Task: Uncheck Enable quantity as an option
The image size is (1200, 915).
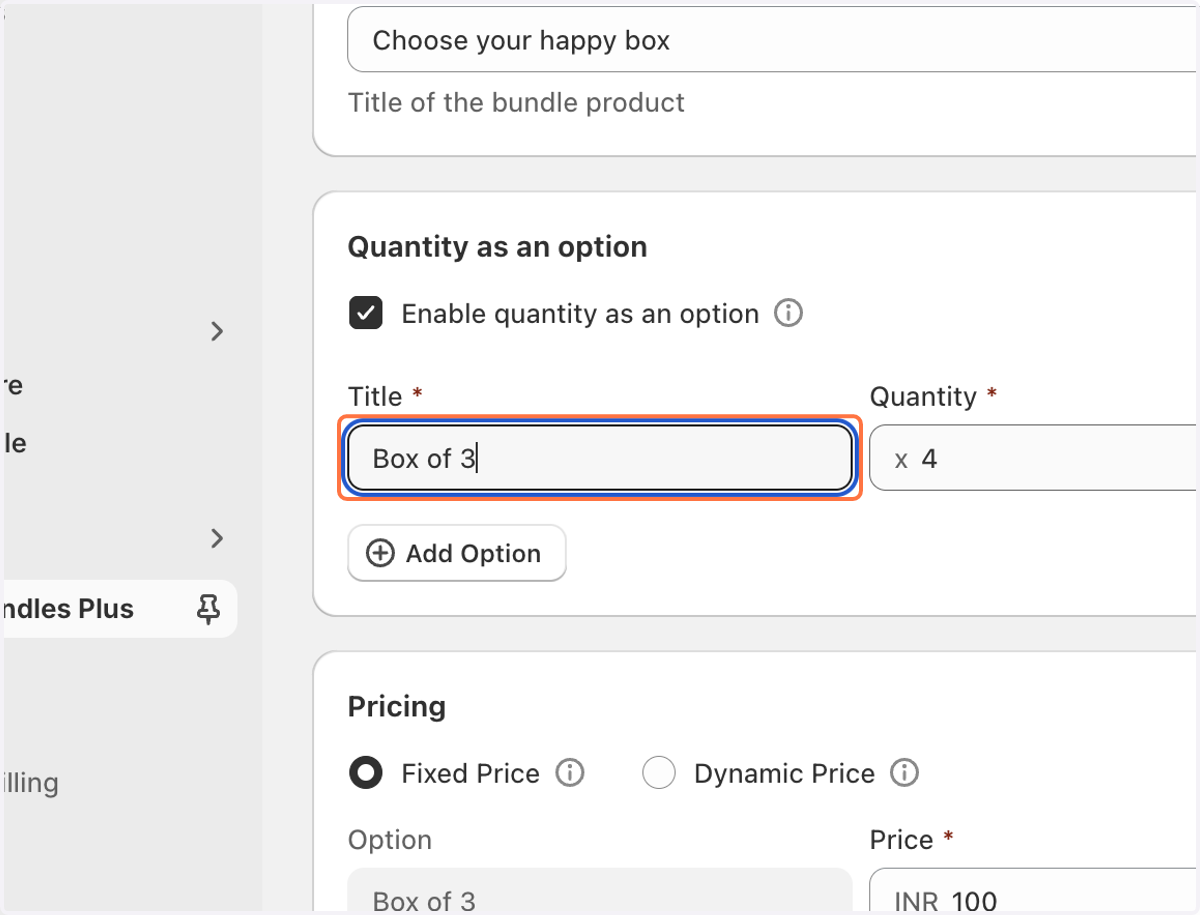Action: tap(365, 313)
